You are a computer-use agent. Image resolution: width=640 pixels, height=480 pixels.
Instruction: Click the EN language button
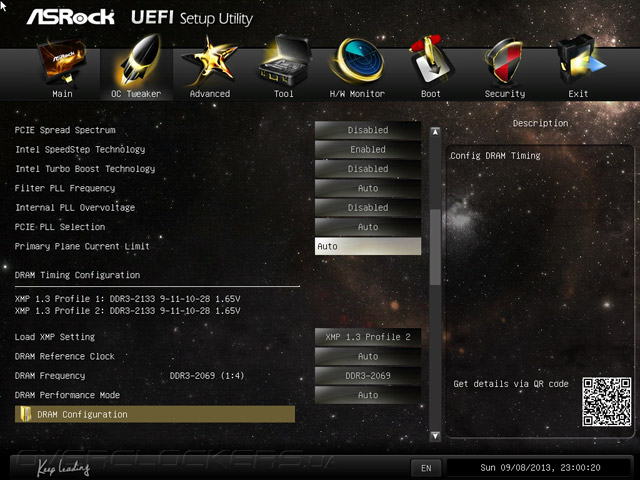point(426,468)
